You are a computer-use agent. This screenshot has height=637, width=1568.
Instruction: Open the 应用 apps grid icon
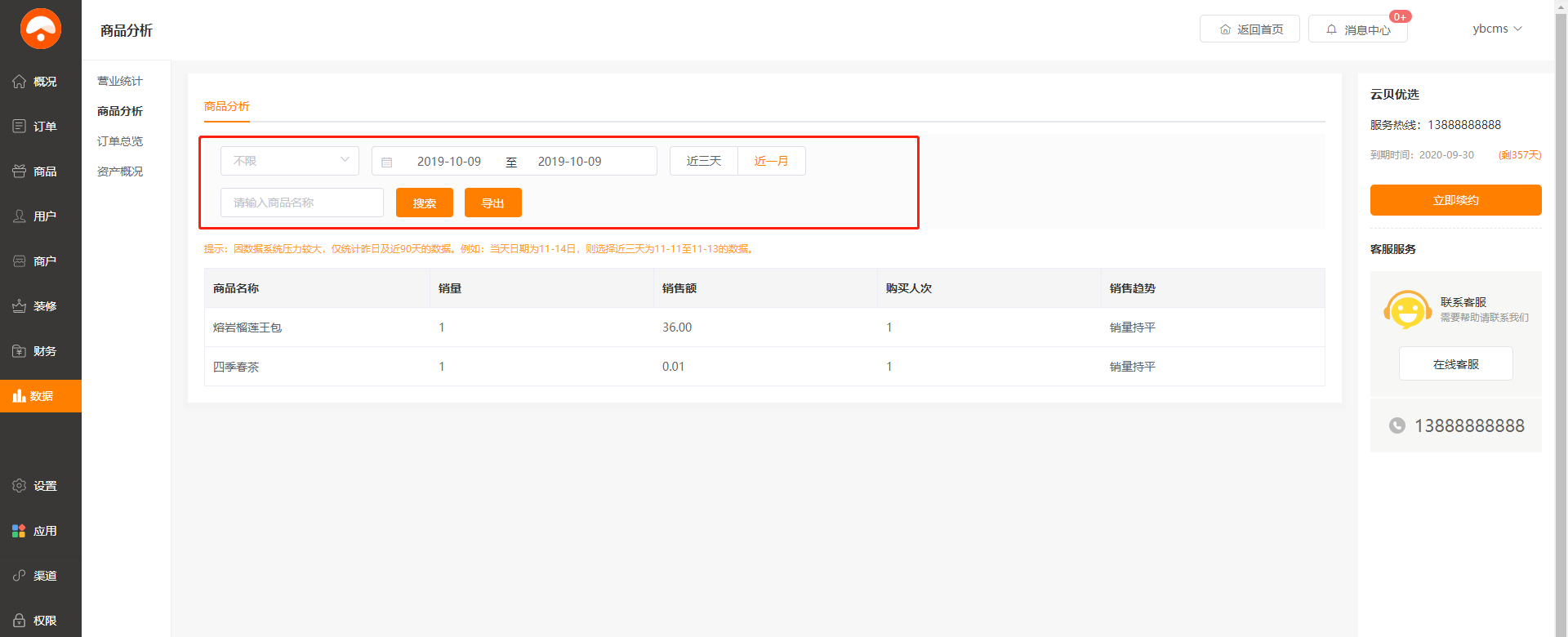(x=20, y=531)
